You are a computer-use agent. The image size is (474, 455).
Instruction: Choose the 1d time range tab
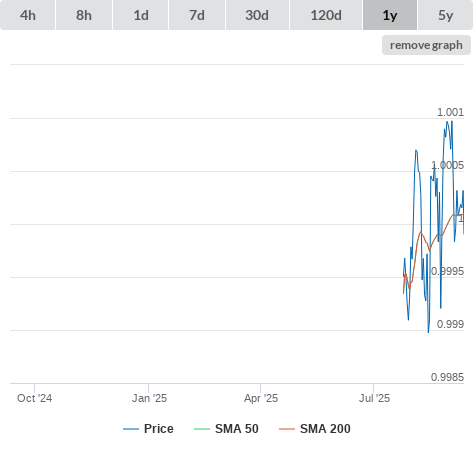point(141,15)
